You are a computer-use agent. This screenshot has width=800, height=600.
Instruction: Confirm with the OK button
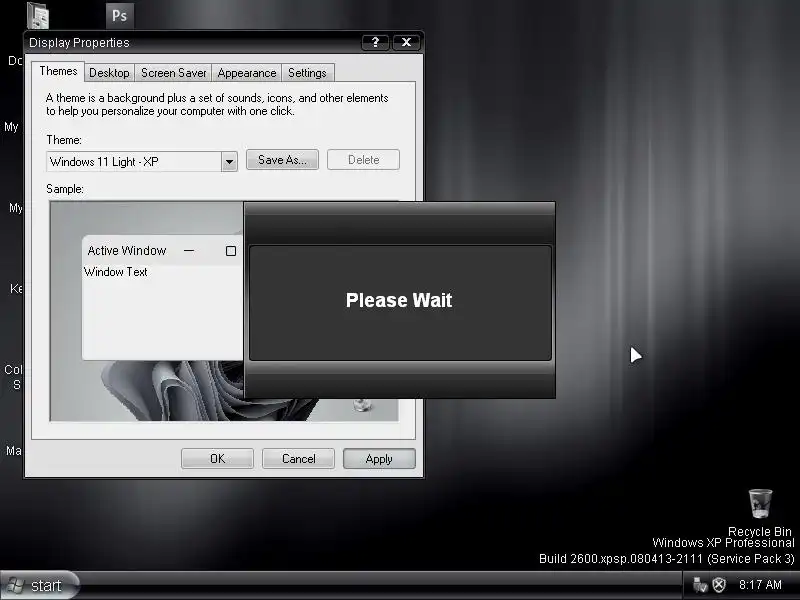pos(217,459)
